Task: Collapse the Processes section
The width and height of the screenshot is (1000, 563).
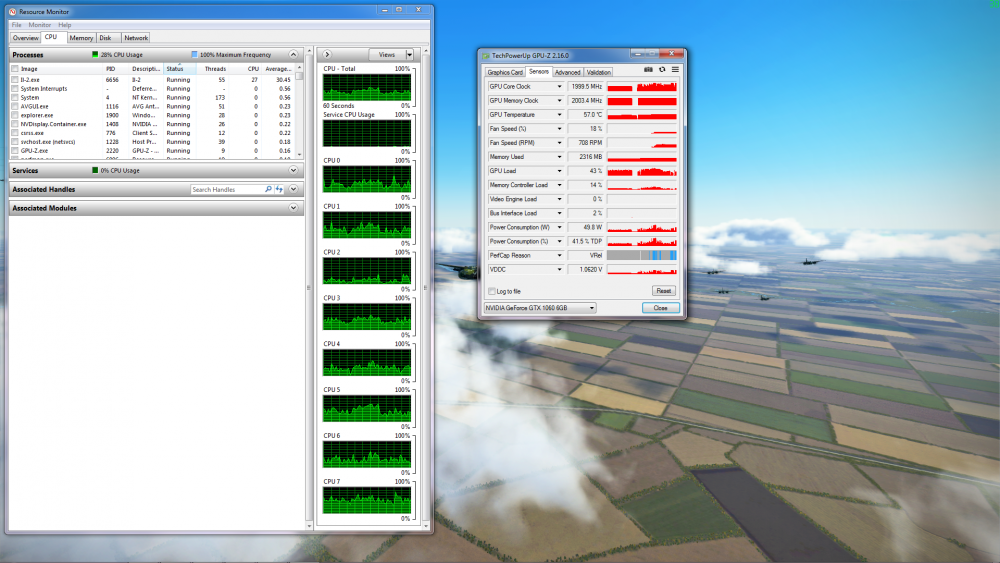Action: pos(293,54)
